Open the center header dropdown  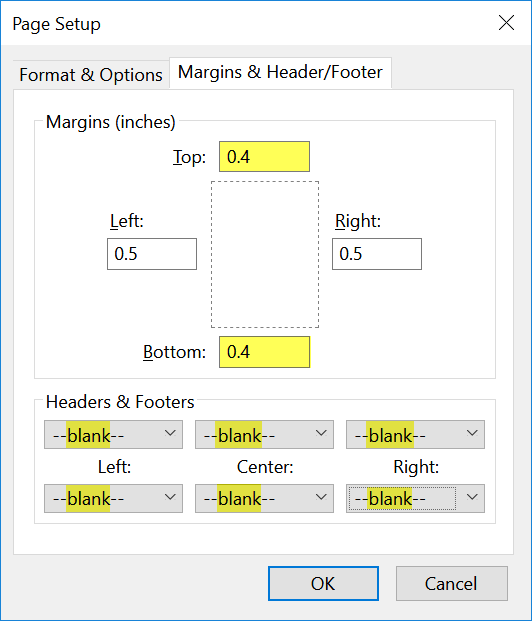(264, 434)
